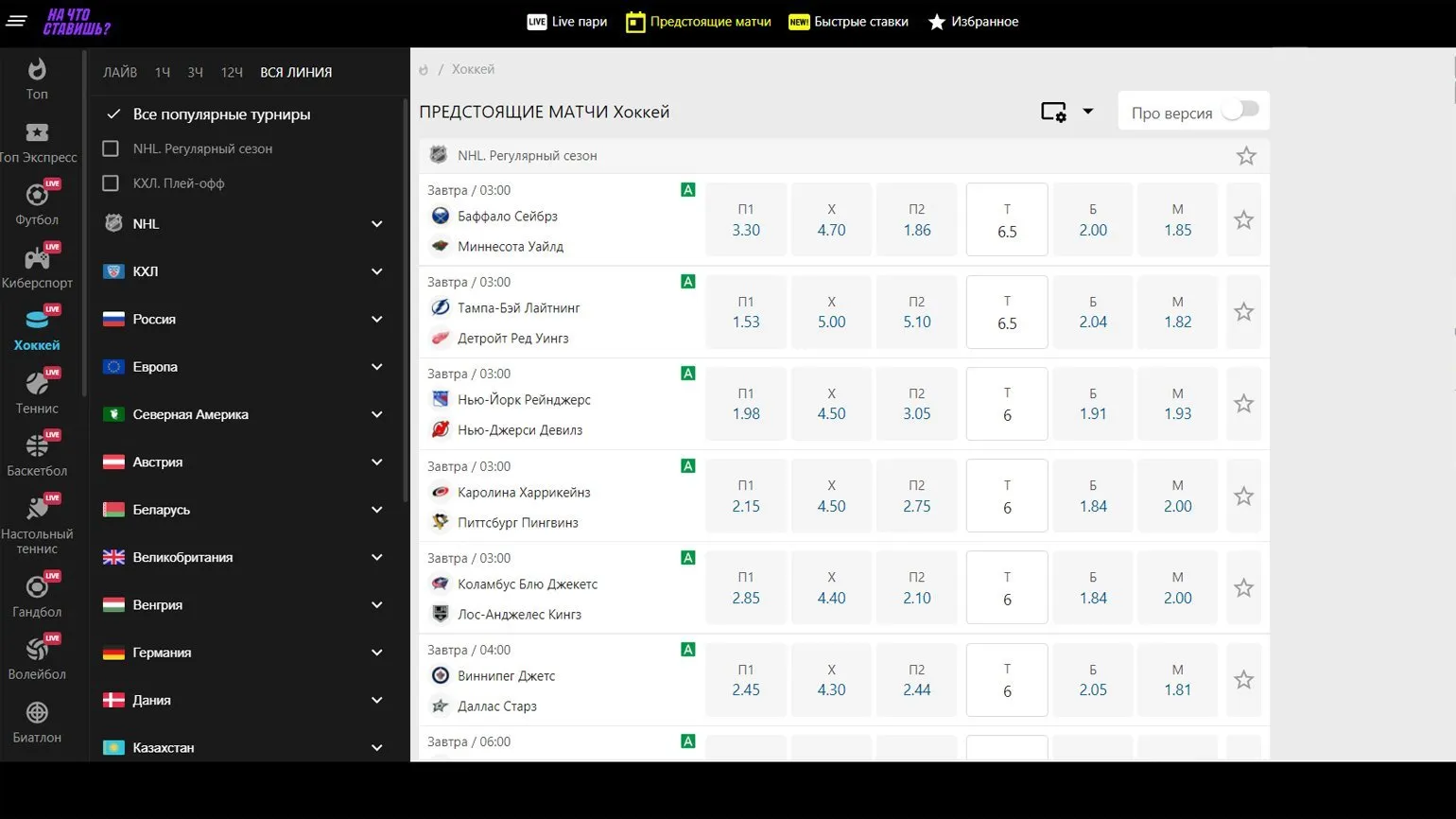The image size is (1456, 819).
Task: Toggle the Про версия switch
Action: [x=1239, y=111]
